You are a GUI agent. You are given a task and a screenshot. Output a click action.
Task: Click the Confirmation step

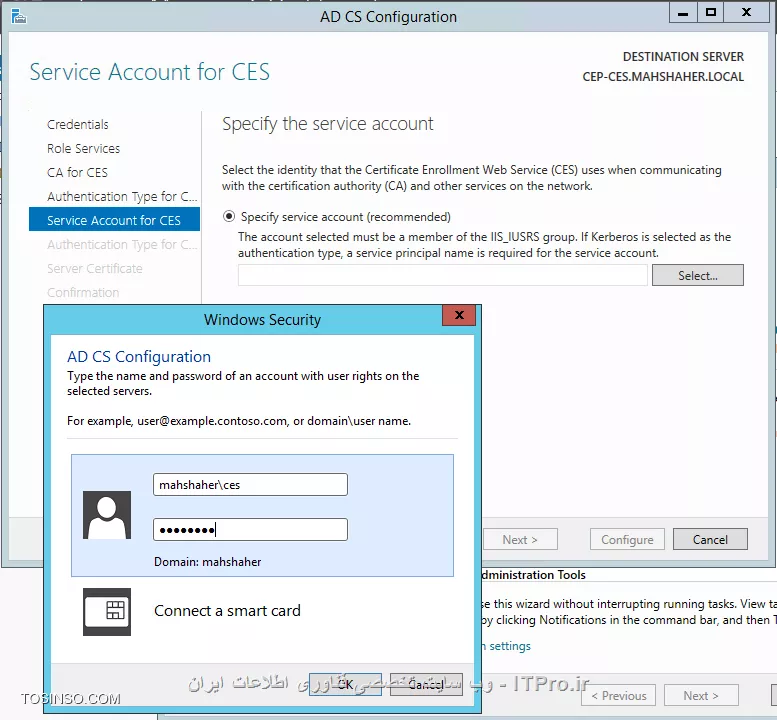click(83, 292)
